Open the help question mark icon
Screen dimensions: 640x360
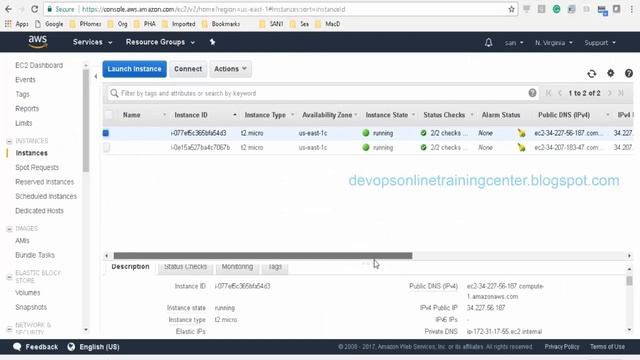click(629, 73)
